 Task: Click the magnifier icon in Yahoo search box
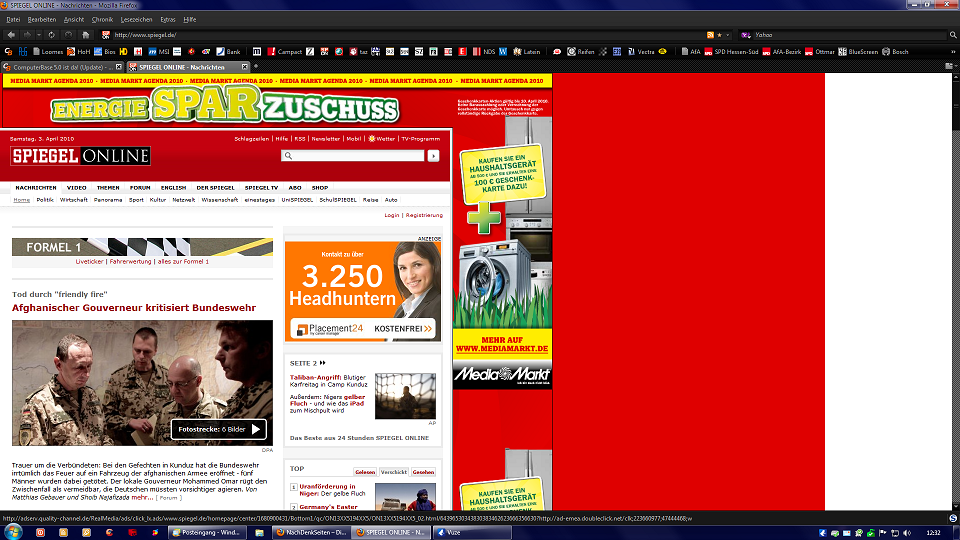point(953,35)
